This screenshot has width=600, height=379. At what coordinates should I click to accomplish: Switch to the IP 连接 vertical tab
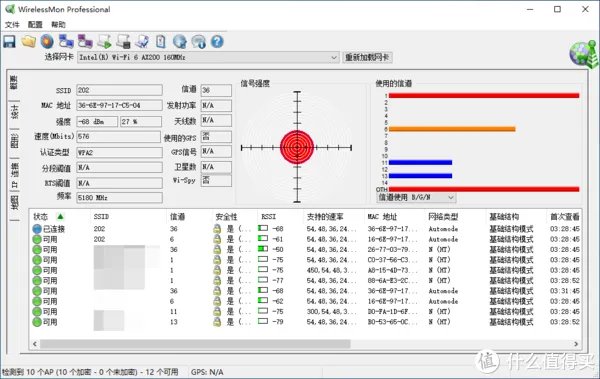[x=14, y=175]
